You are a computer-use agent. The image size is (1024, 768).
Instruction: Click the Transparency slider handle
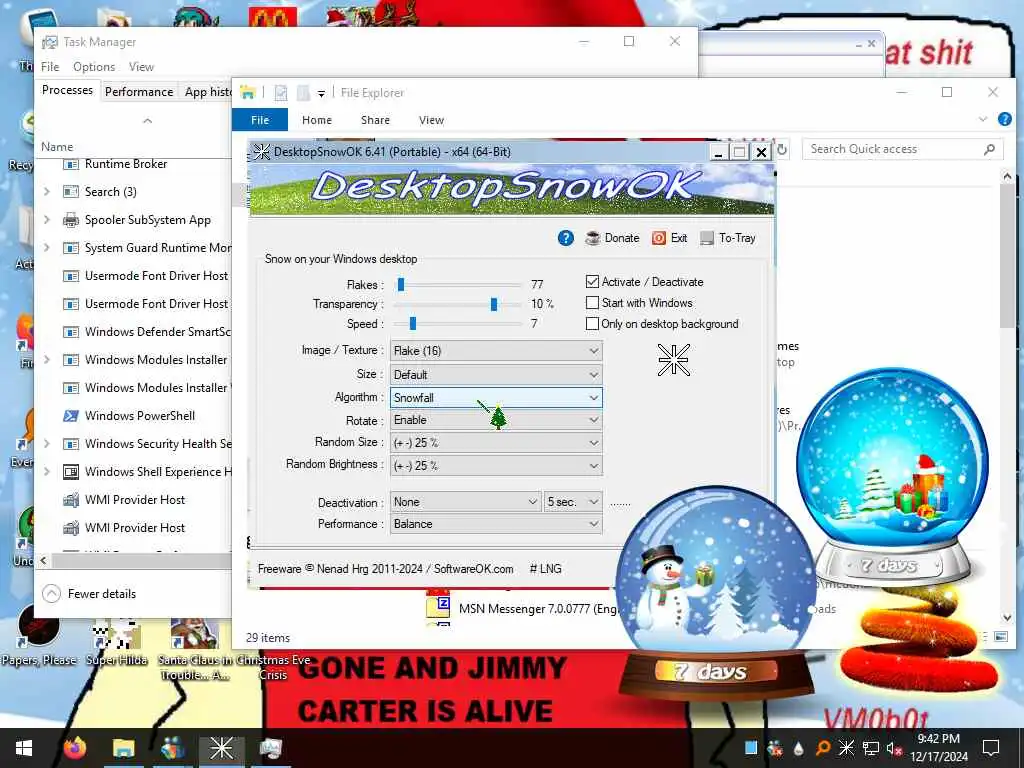(494, 304)
